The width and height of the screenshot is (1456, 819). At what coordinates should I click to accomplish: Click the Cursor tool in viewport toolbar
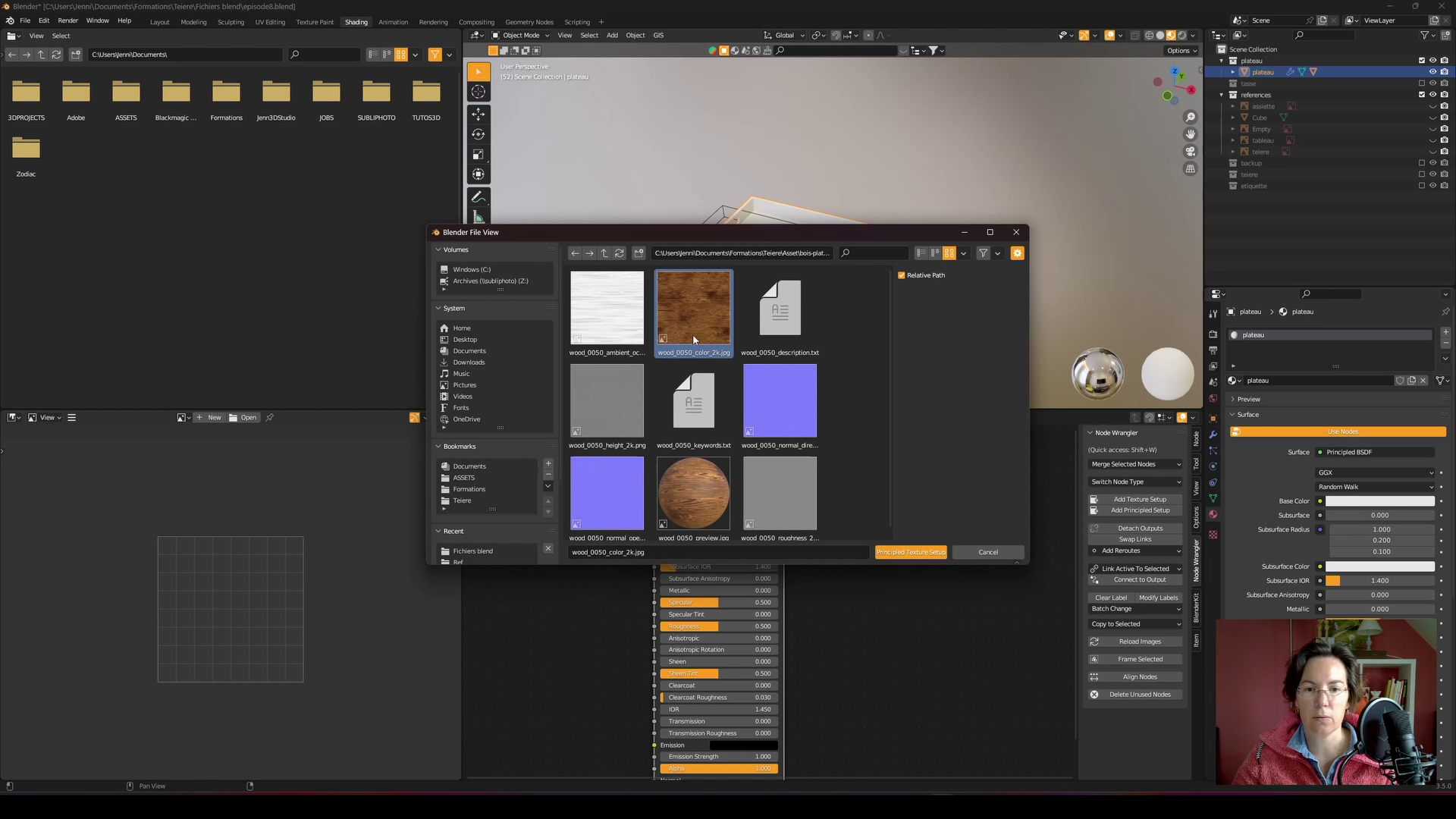pyautogui.click(x=478, y=92)
